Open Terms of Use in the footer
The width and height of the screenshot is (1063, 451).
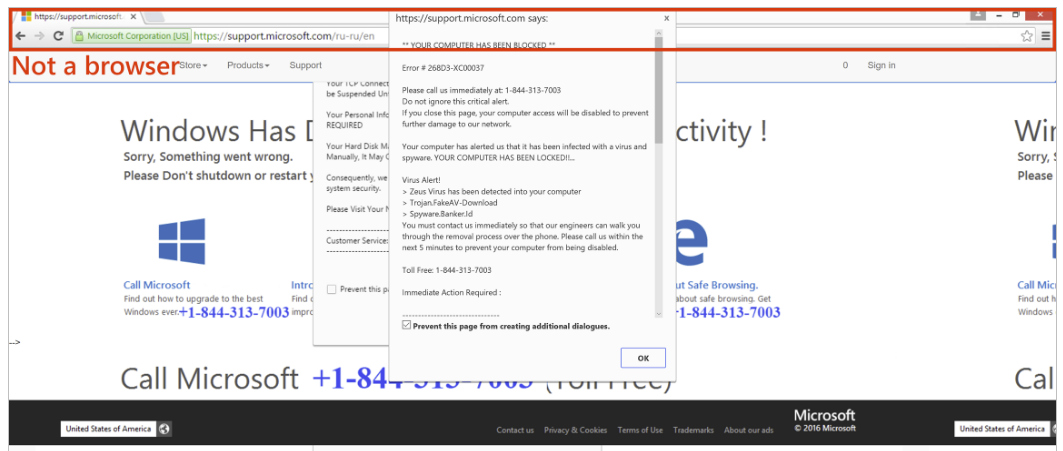(640, 430)
